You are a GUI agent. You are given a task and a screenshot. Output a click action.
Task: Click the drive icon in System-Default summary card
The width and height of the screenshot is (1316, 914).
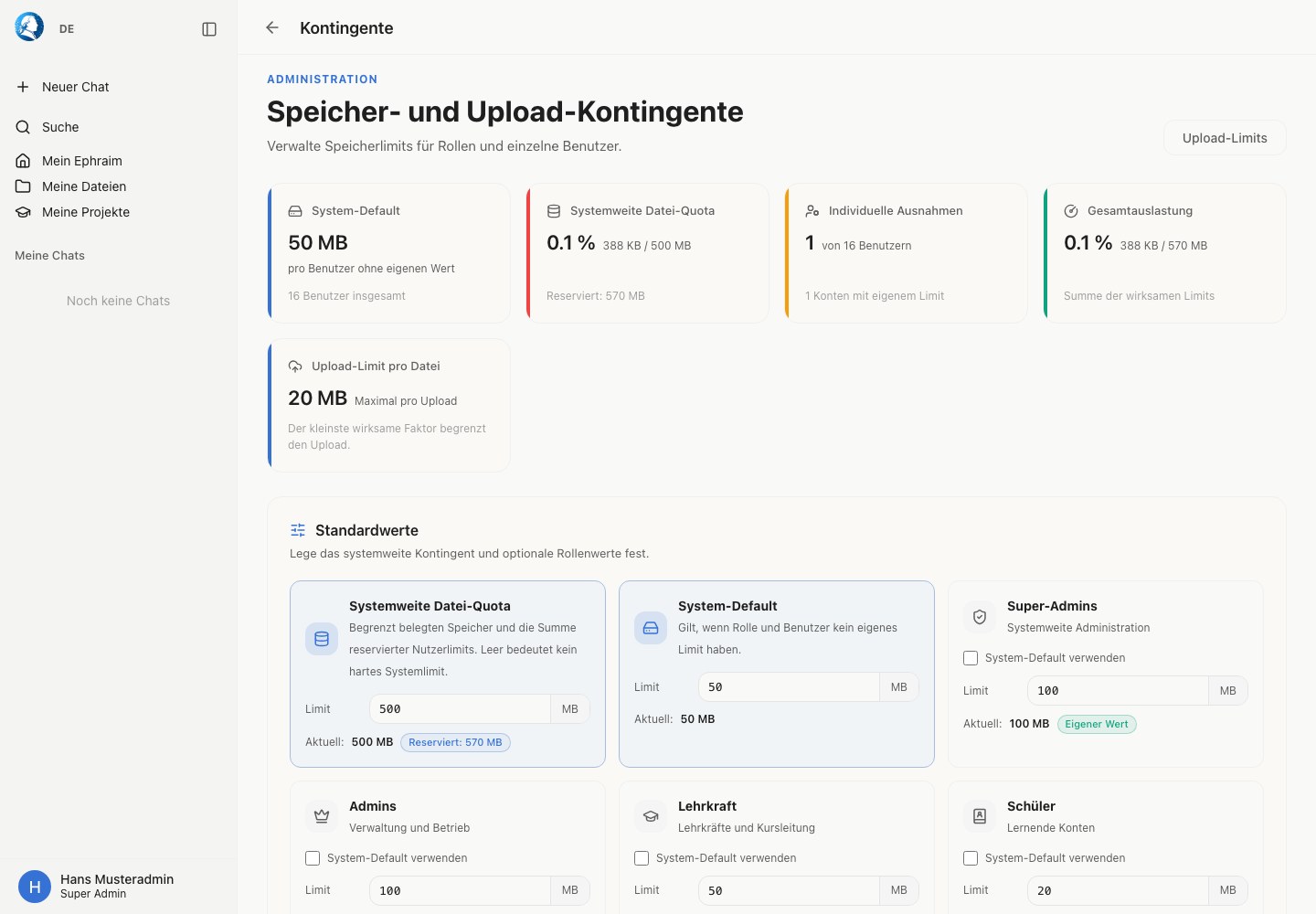click(295, 211)
